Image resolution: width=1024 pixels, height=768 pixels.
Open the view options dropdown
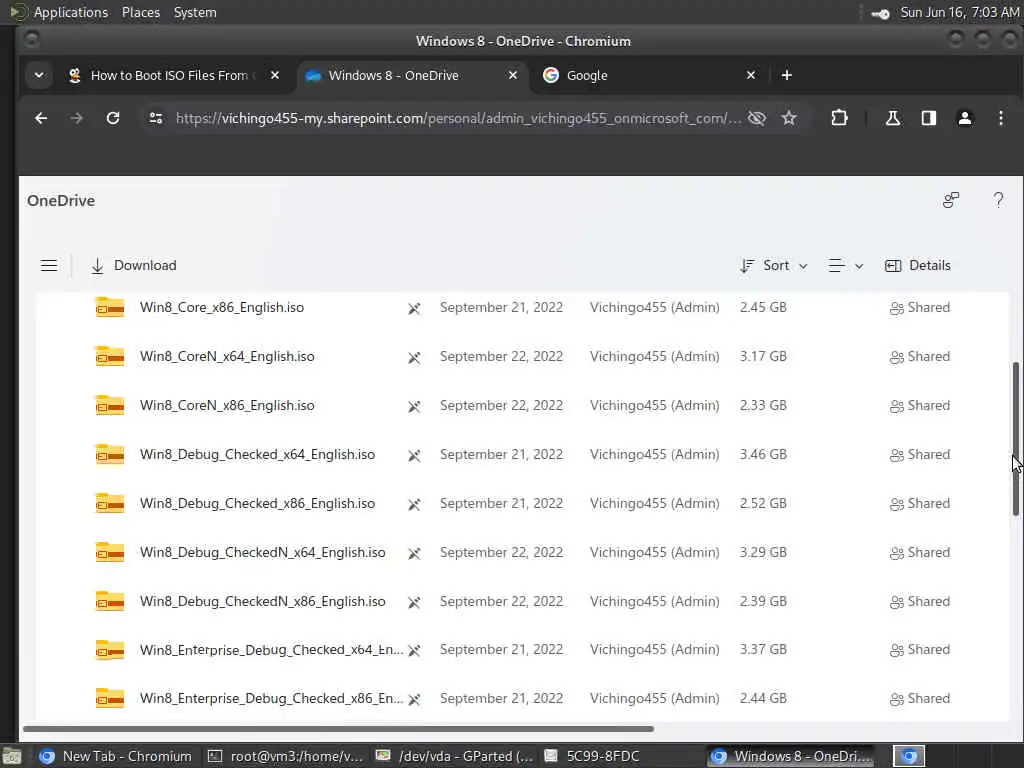pos(846,266)
